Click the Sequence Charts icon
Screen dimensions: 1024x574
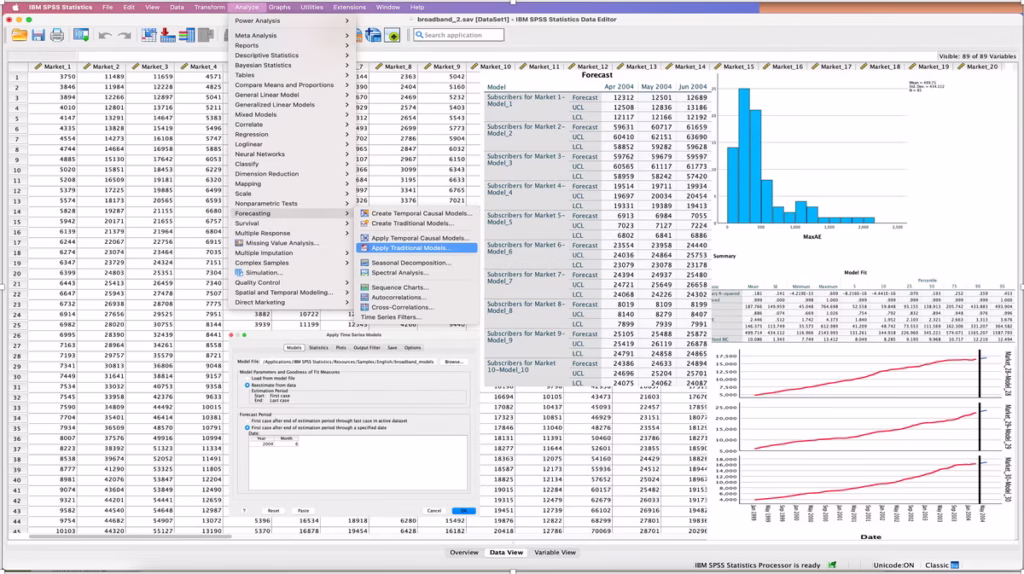tap(364, 287)
